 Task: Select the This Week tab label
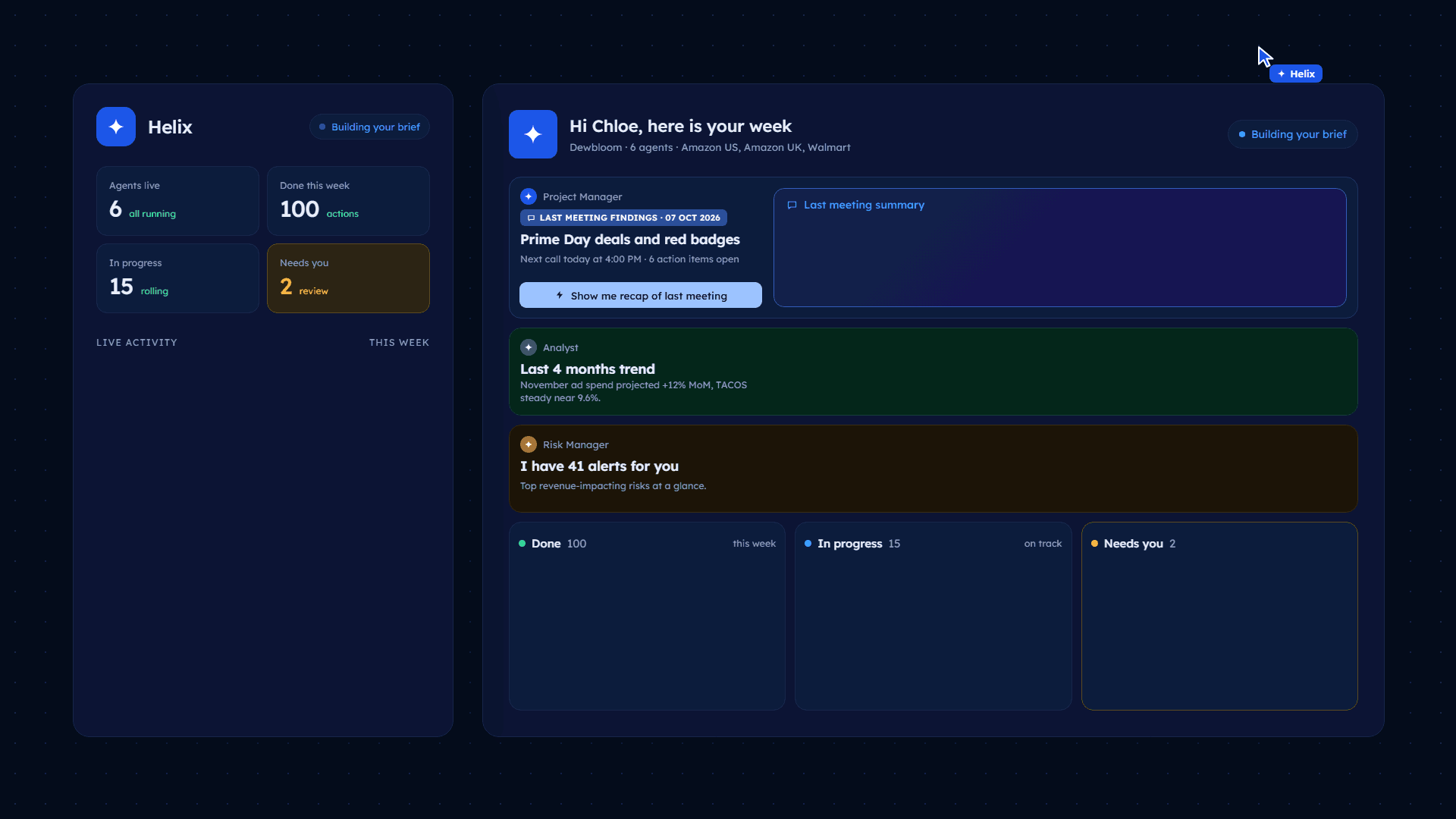click(399, 343)
